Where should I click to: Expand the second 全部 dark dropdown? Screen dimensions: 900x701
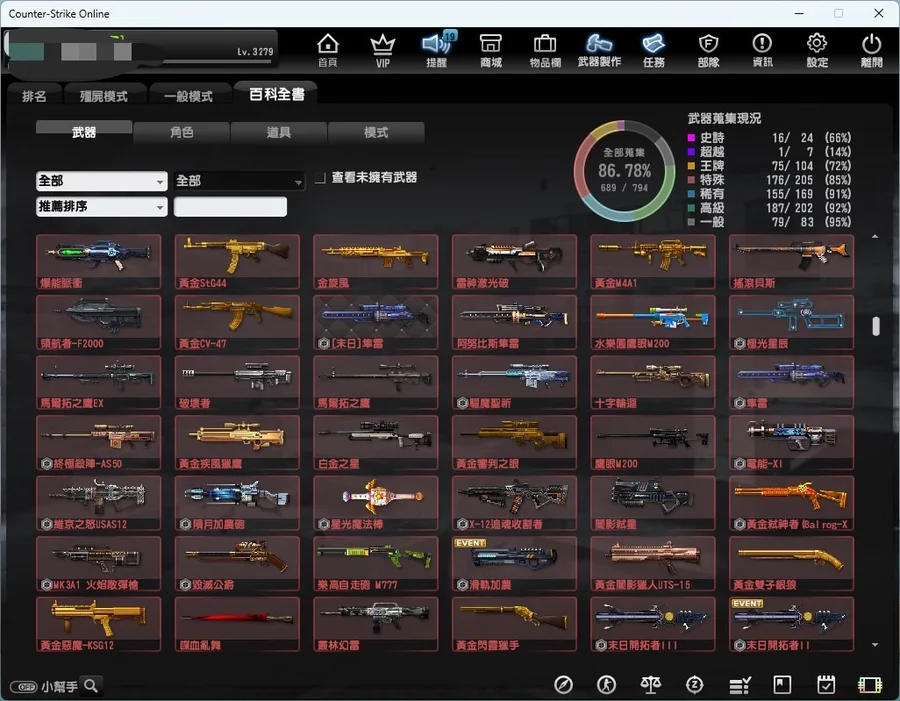click(x=239, y=181)
